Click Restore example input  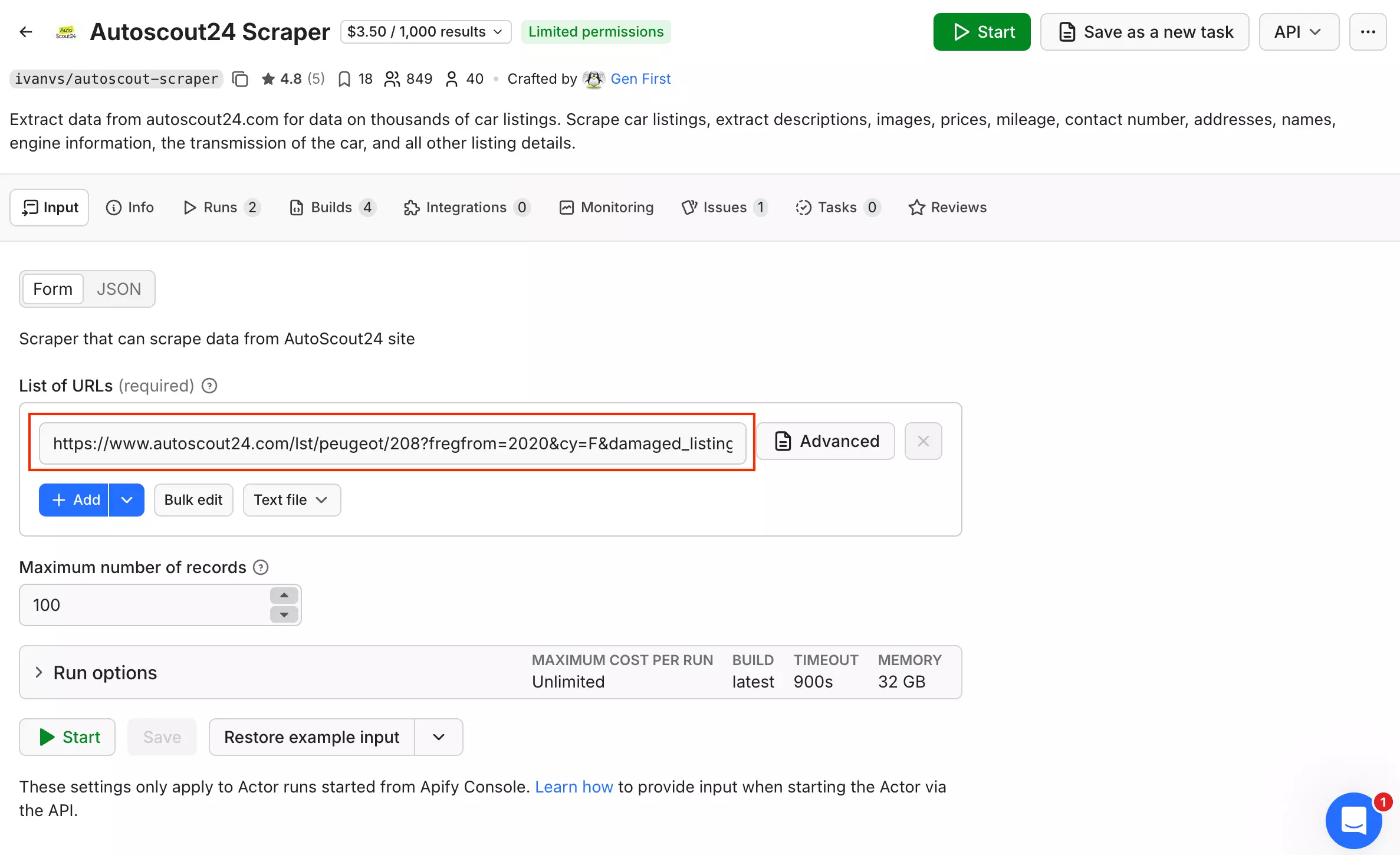pos(312,737)
